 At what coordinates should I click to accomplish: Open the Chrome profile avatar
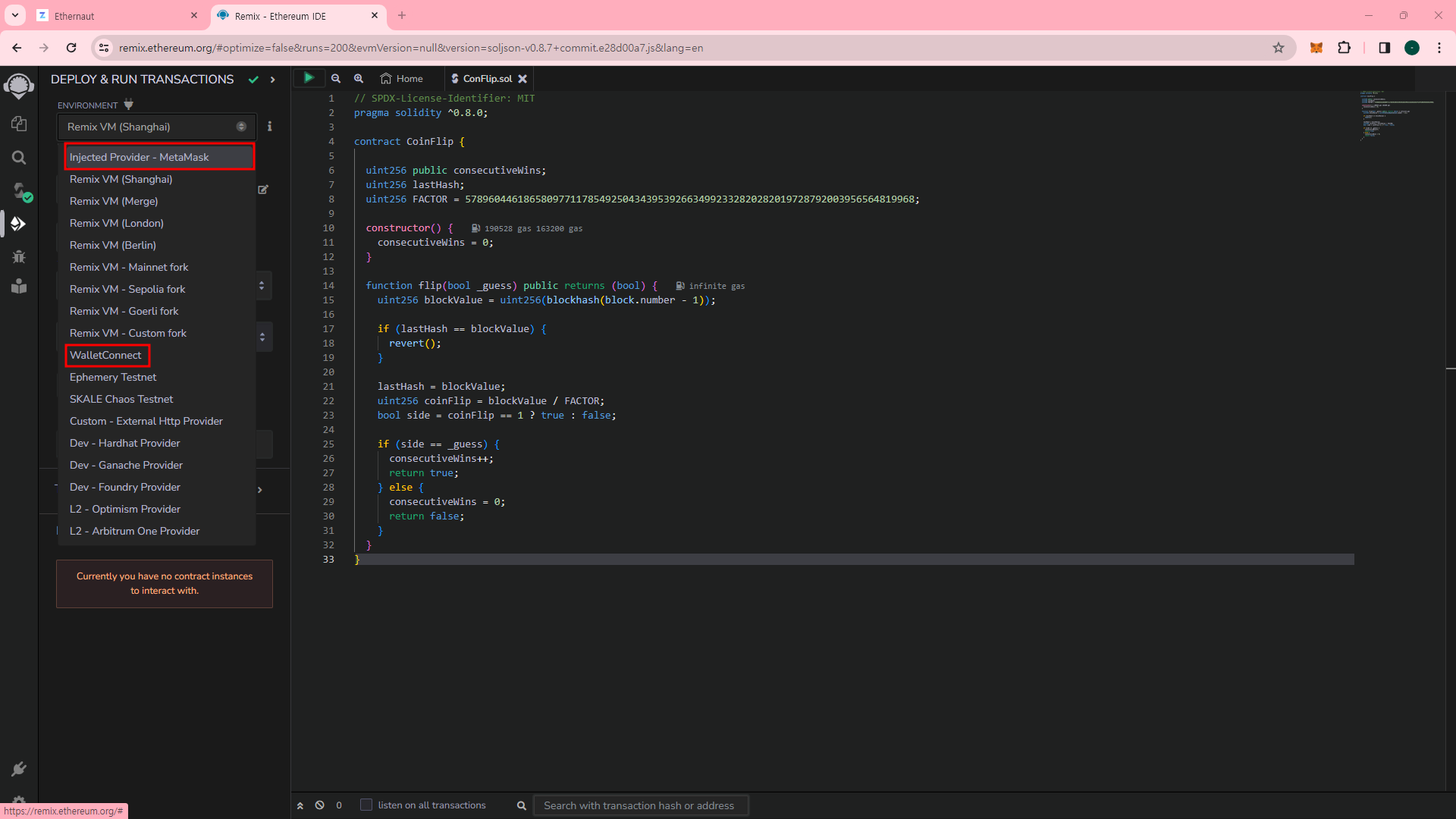pyautogui.click(x=1412, y=48)
